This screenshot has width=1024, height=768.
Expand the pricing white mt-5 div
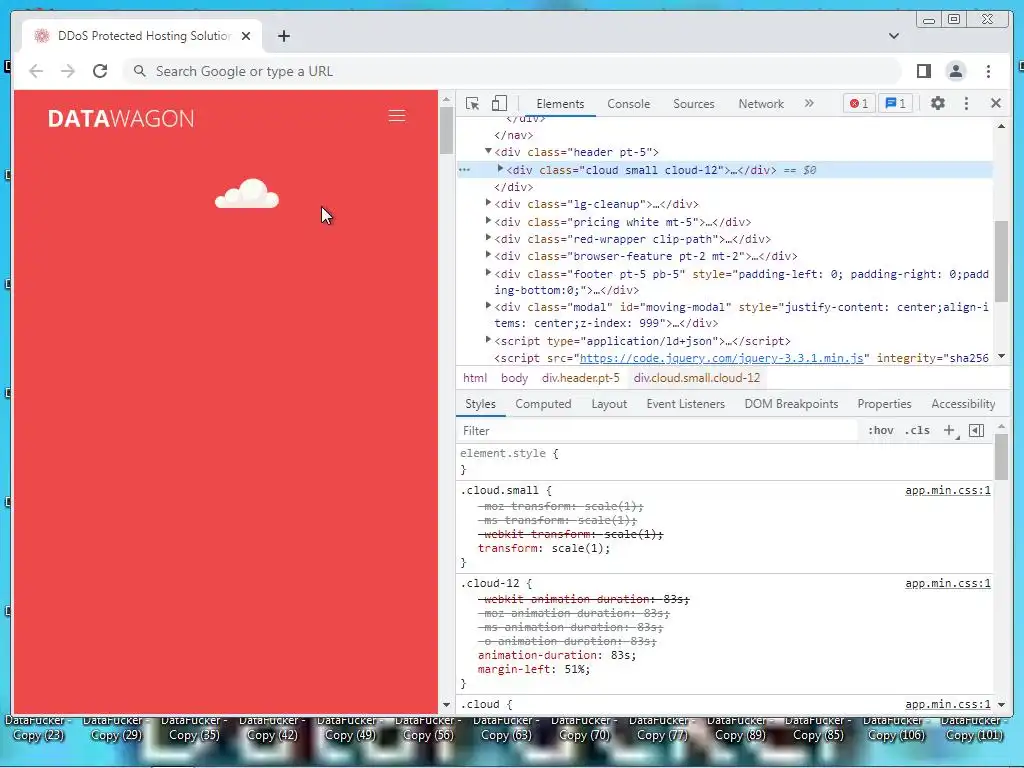click(488, 221)
